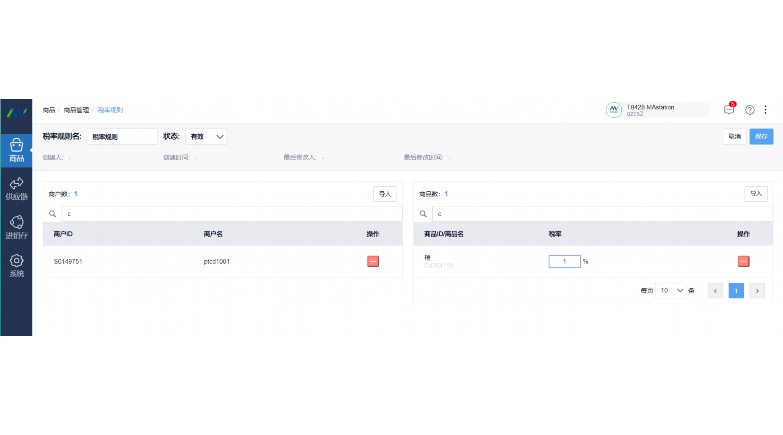Click the 税率 column header

(555, 234)
